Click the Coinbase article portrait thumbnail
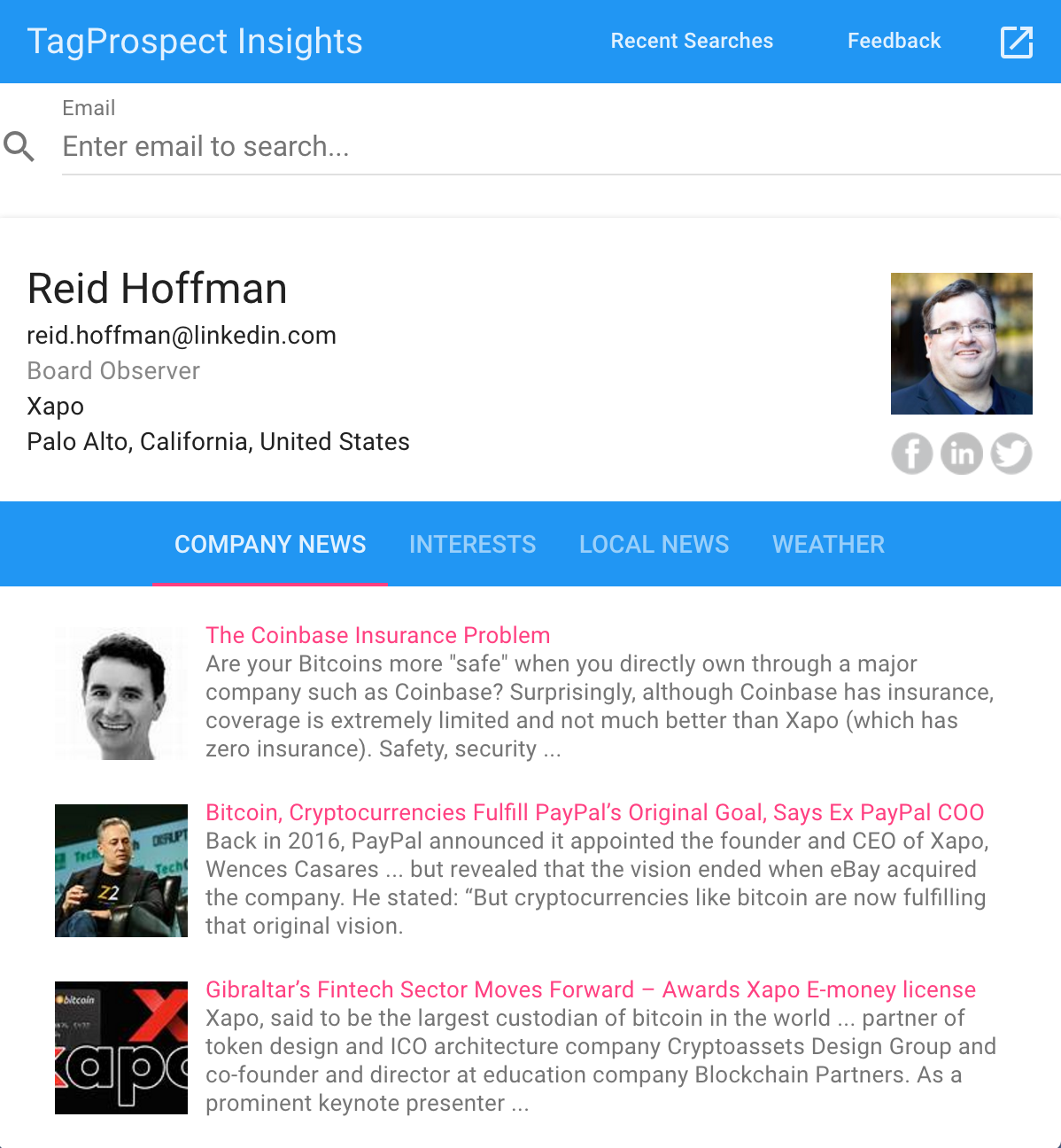The width and height of the screenshot is (1061, 1148). click(121, 694)
